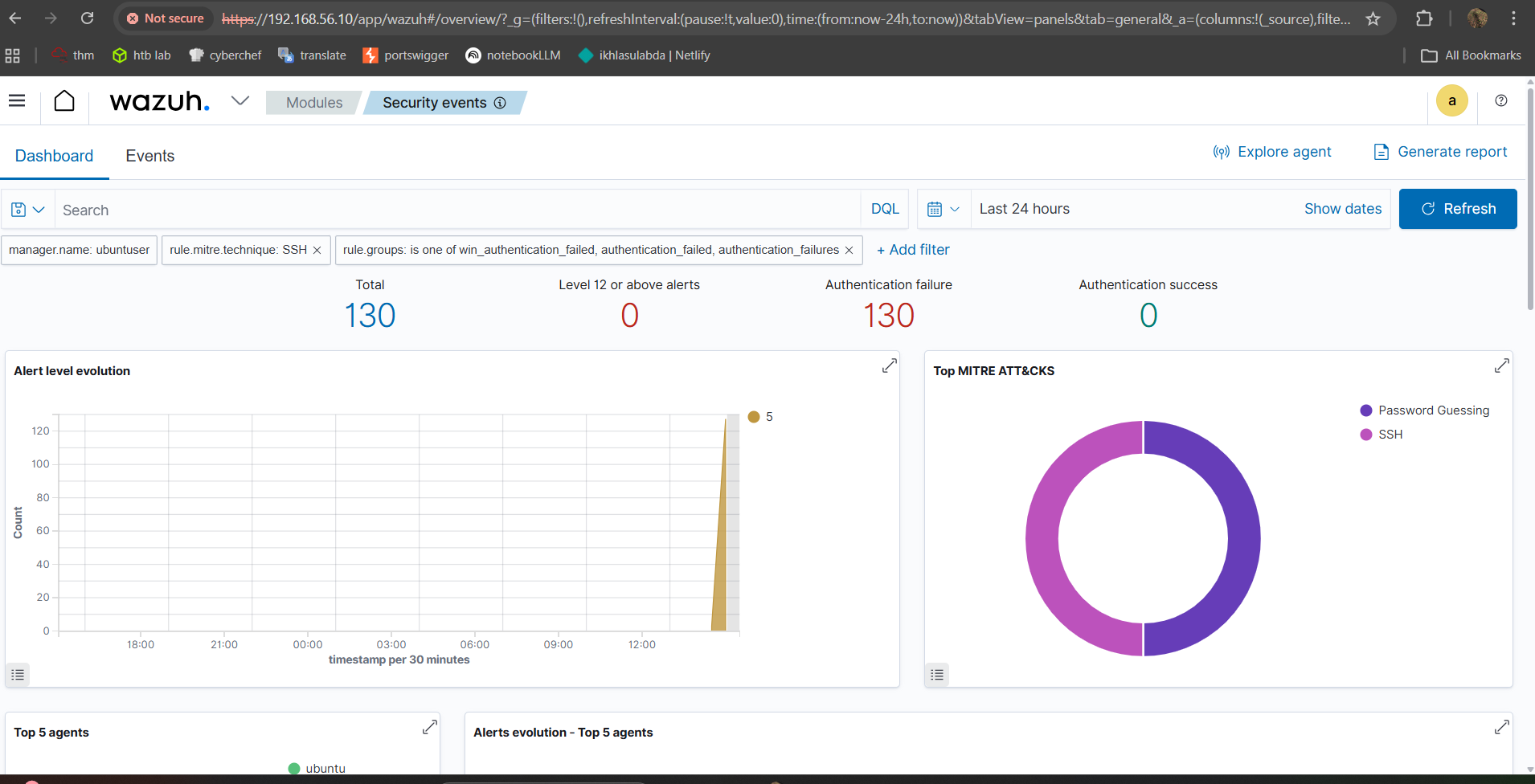
Task: Open the cyberchef bookmark
Action: click(x=225, y=55)
